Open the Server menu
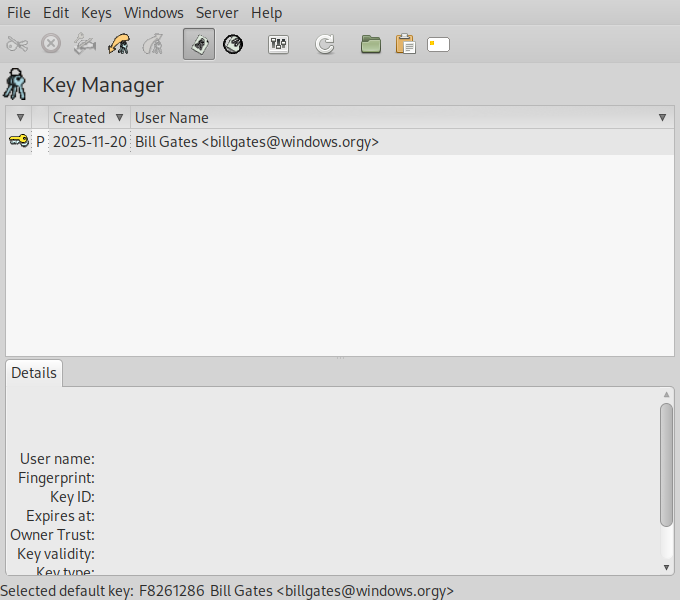The height and width of the screenshot is (600, 680). (x=217, y=13)
